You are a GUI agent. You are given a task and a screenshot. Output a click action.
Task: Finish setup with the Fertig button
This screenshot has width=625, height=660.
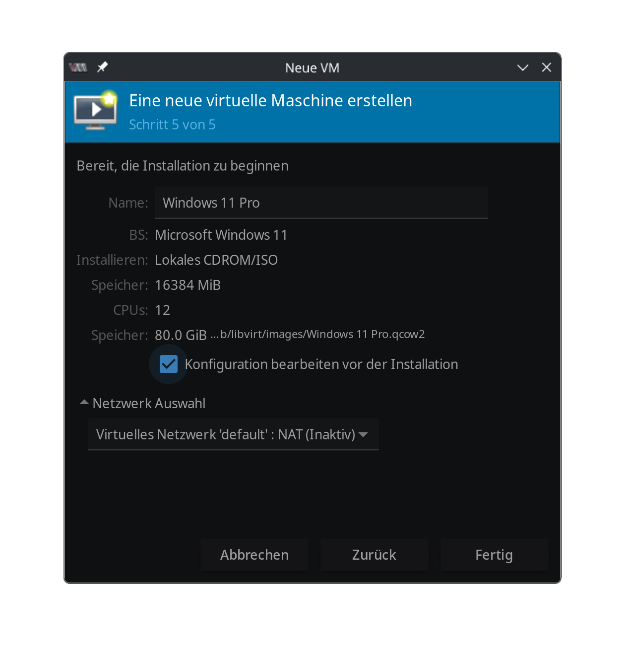pyautogui.click(x=494, y=555)
